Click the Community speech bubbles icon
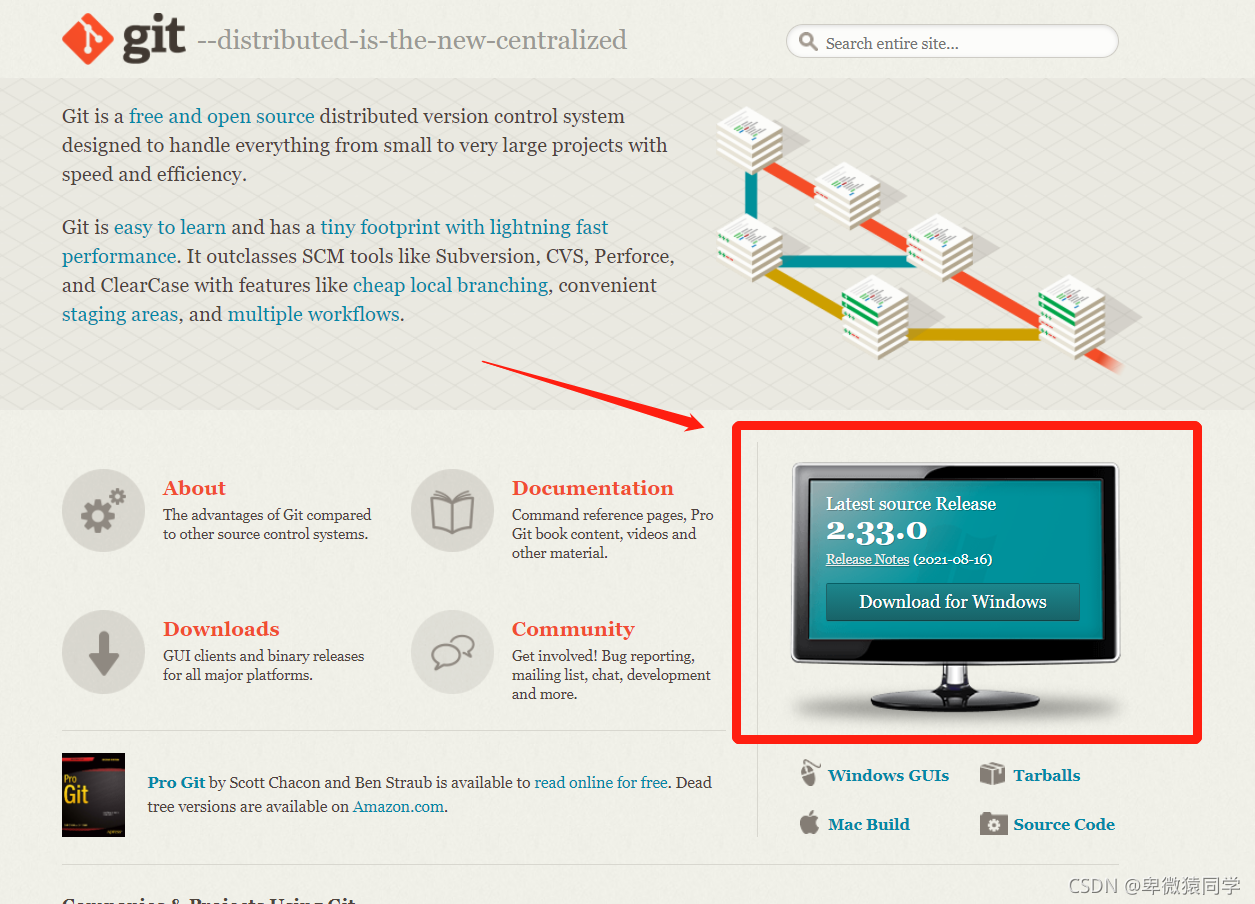 (x=452, y=652)
